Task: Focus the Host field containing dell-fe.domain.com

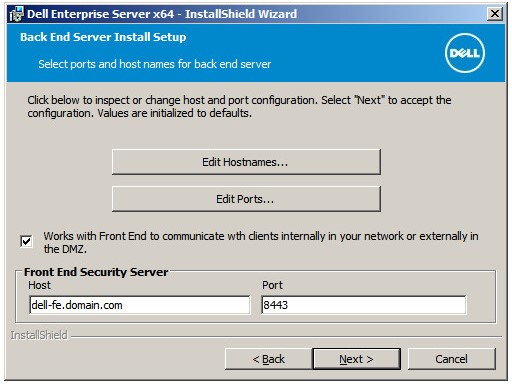Action: (140, 305)
